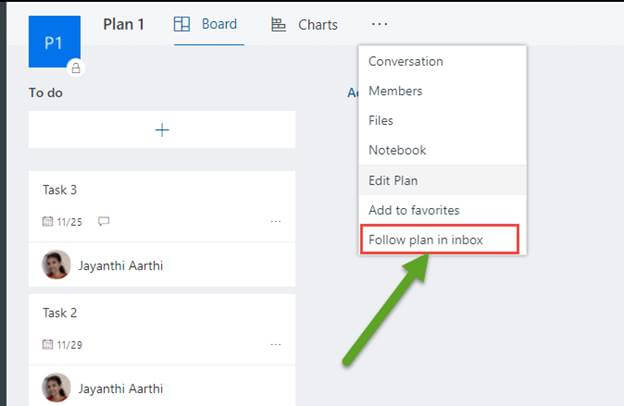The width and height of the screenshot is (624, 406).
Task: Click Jayanthi Aarthi name under Task 3
Action: pos(121,265)
